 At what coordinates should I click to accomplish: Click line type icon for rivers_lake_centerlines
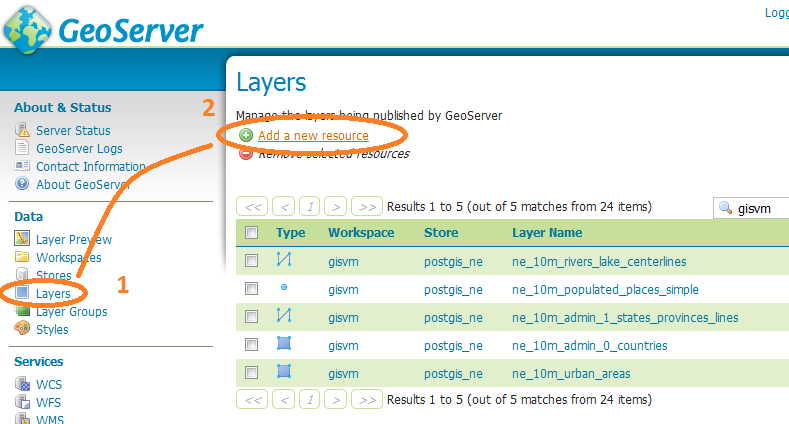(284, 260)
